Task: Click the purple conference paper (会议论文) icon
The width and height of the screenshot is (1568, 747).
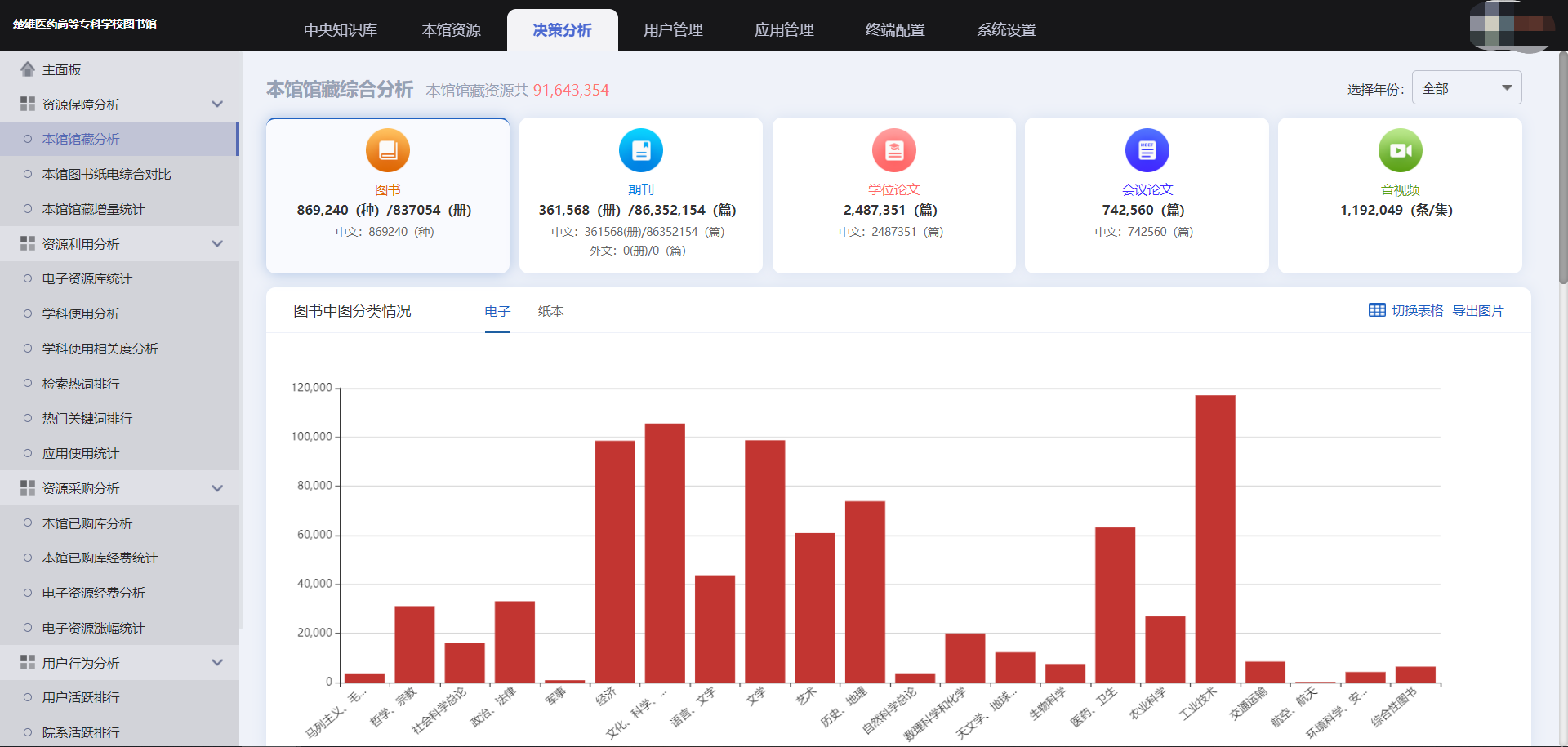Action: coord(1147,150)
